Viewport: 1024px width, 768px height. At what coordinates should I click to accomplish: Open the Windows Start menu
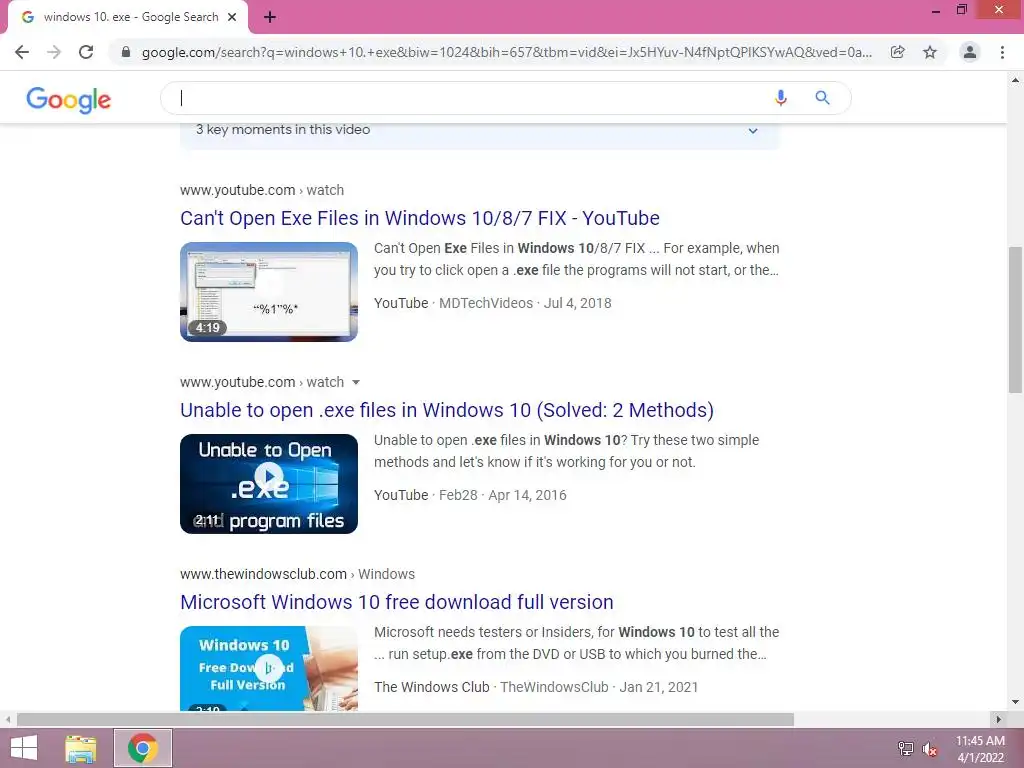(x=24, y=748)
